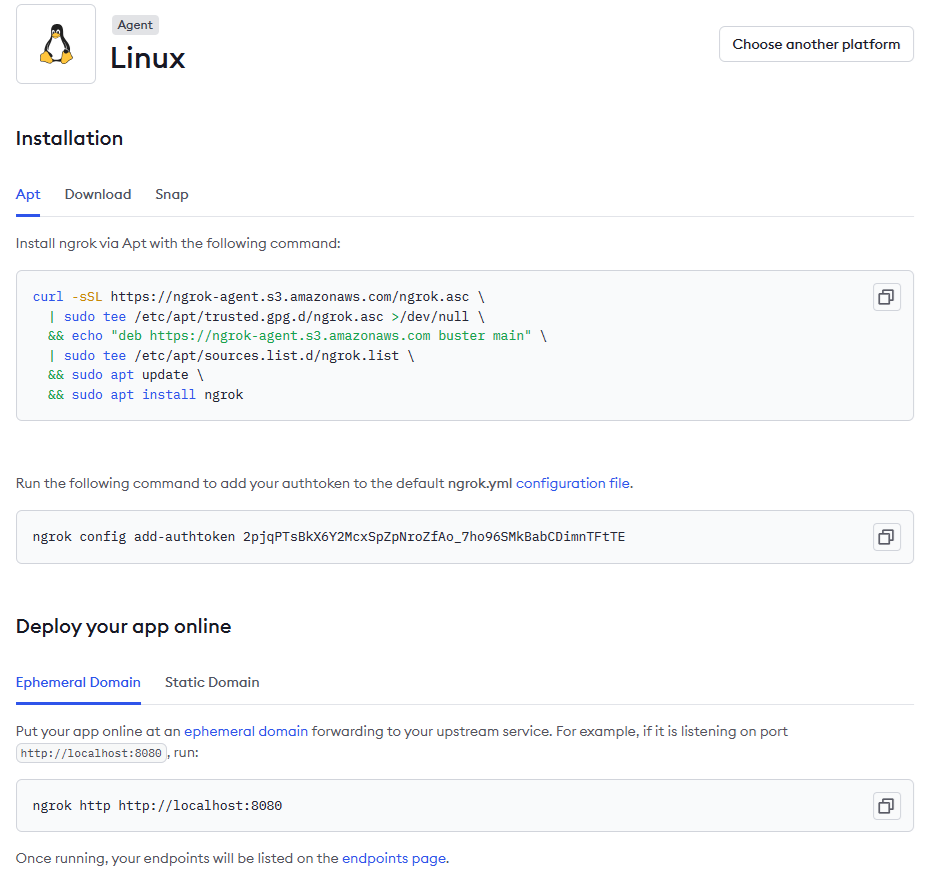Click the 'Deploy your app online' heading
The image size is (934, 880).
click(x=123, y=626)
